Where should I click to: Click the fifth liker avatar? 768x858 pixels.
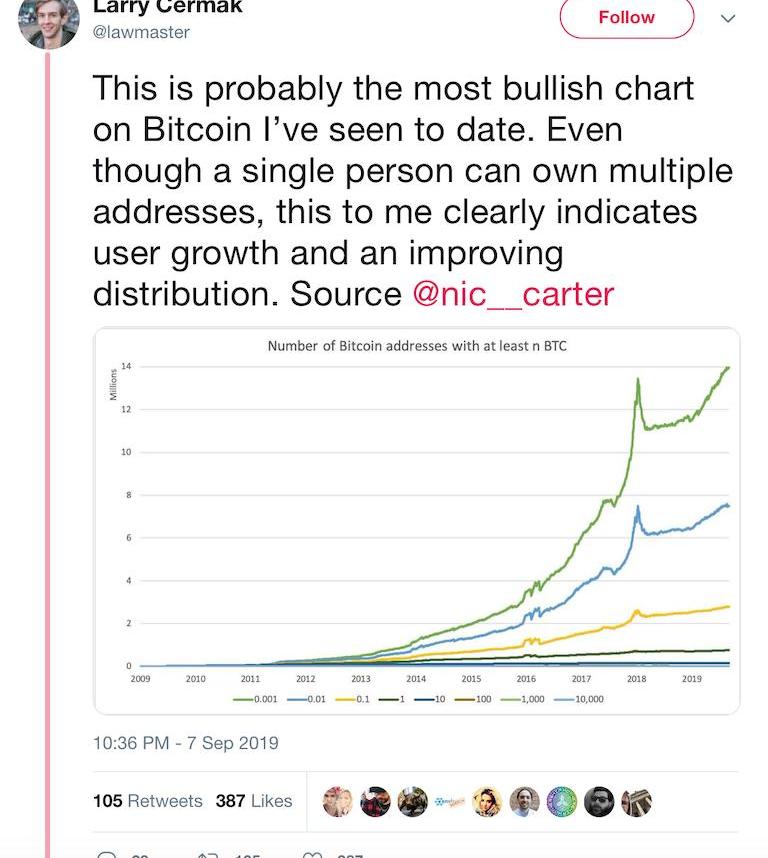point(487,802)
